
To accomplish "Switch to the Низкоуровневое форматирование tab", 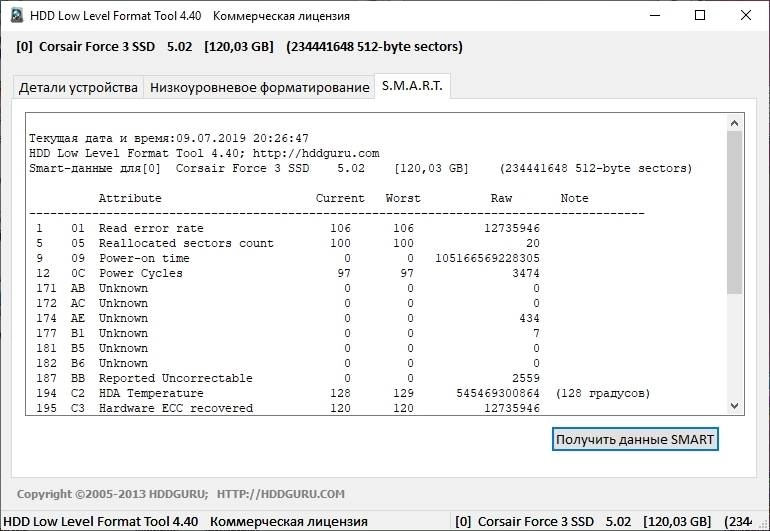I will tap(259, 87).
